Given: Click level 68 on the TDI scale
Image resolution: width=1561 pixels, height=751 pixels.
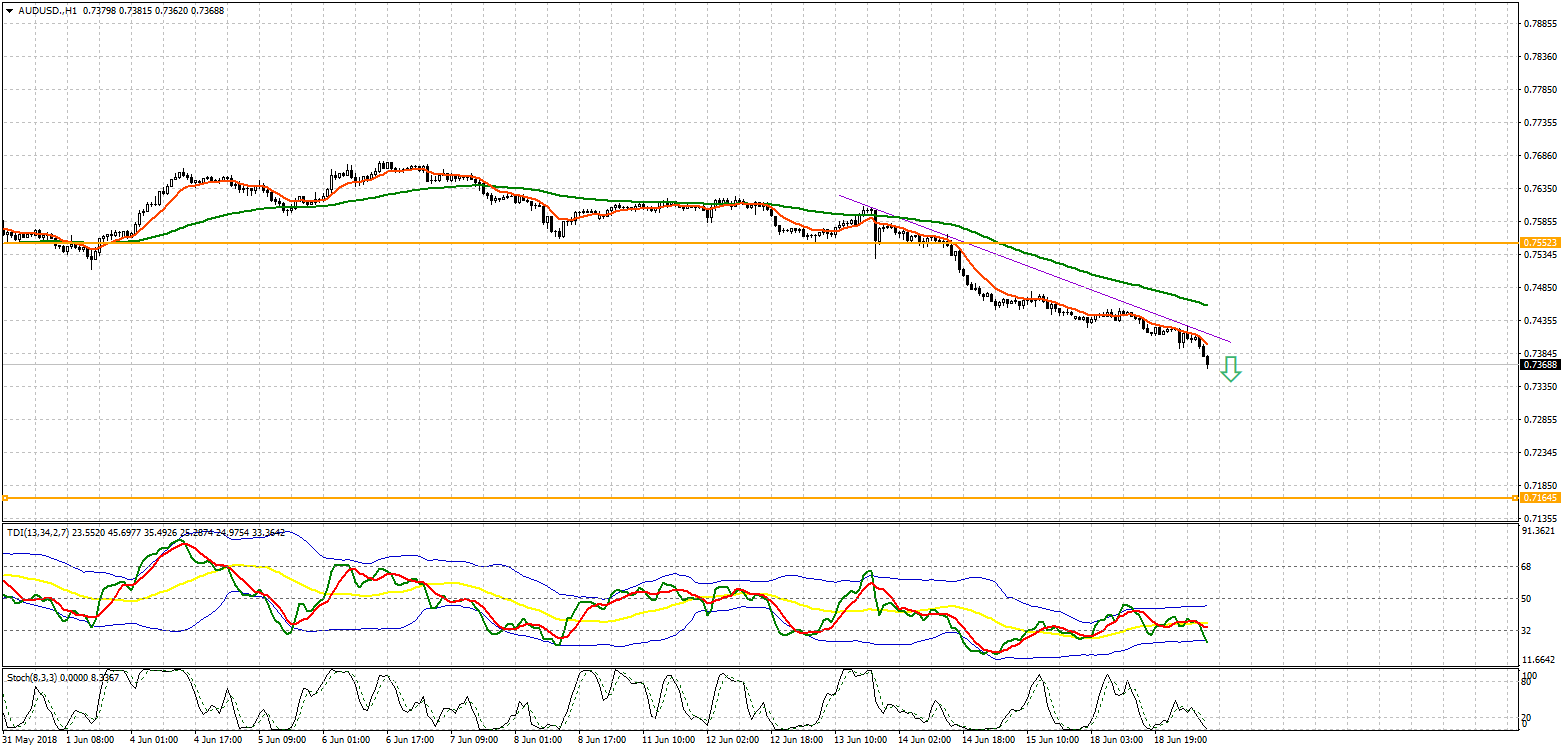Looking at the screenshot, I should [x=1526, y=567].
